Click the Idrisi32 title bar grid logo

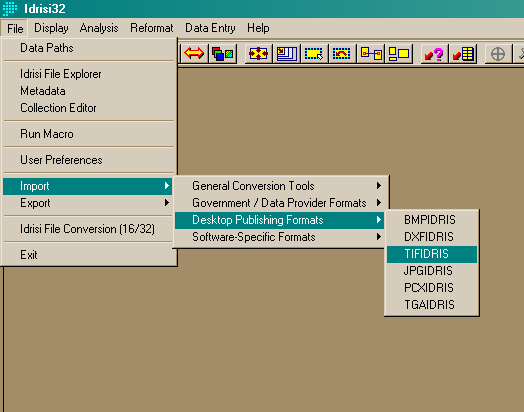10,8
